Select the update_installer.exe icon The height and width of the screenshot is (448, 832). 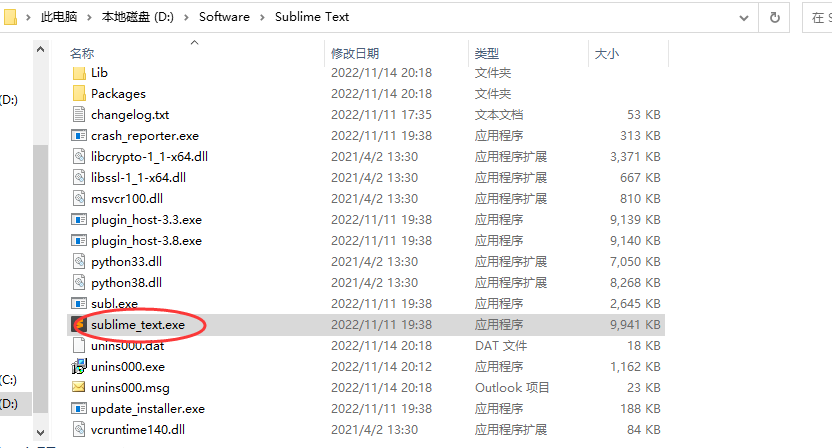(79, 409)
